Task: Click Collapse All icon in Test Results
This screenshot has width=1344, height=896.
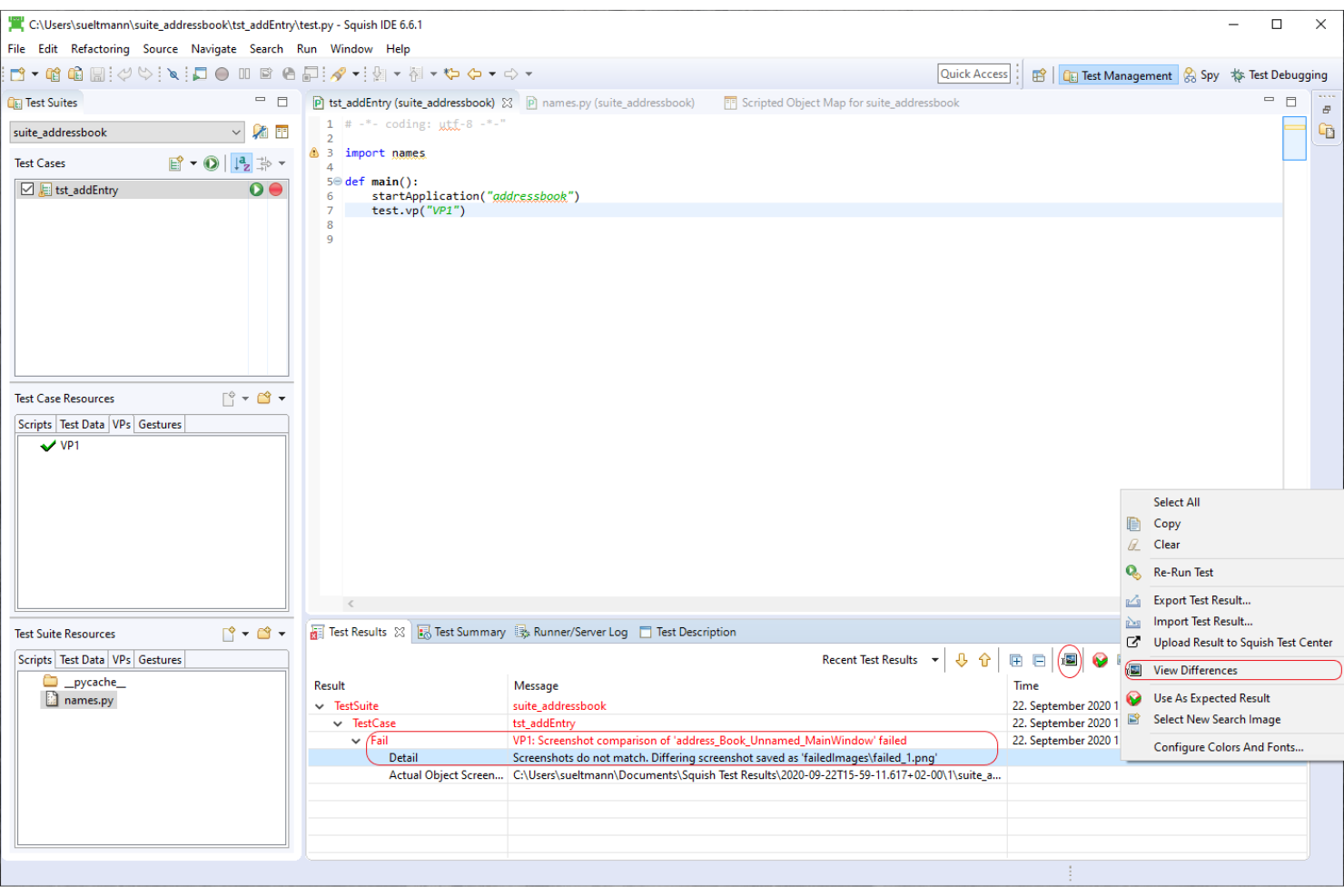Action: pyautogui.click(x=1039, y=660)
